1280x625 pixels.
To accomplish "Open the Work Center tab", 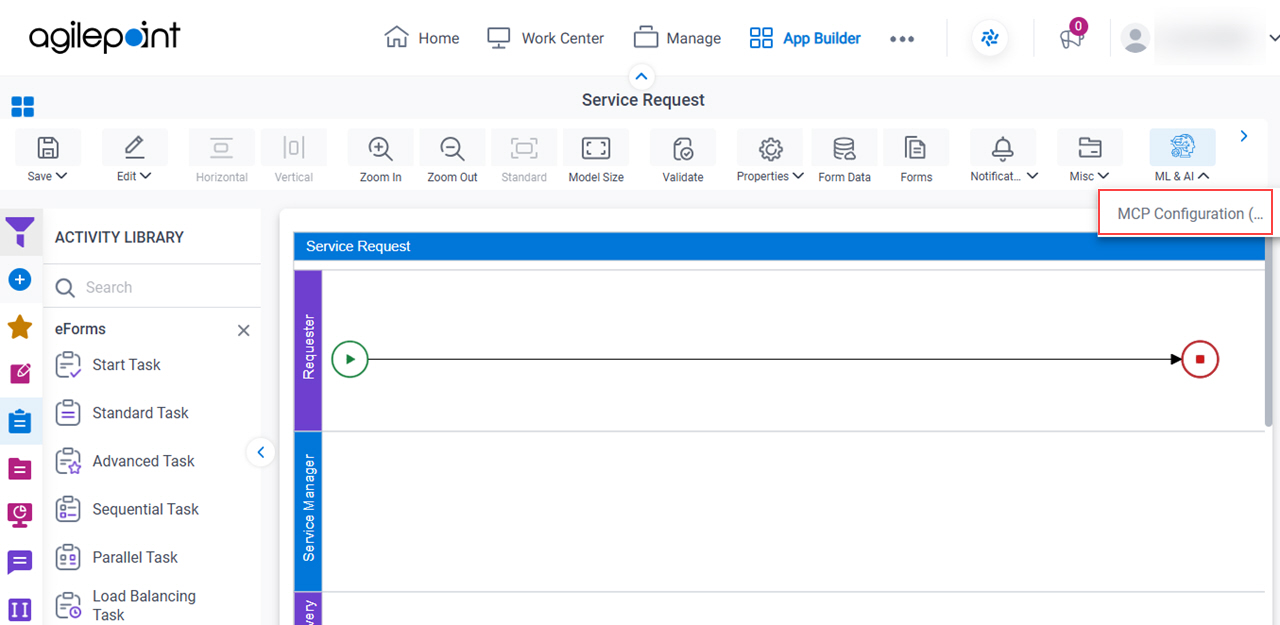I will pyautogui.click(x=546, y=38).
